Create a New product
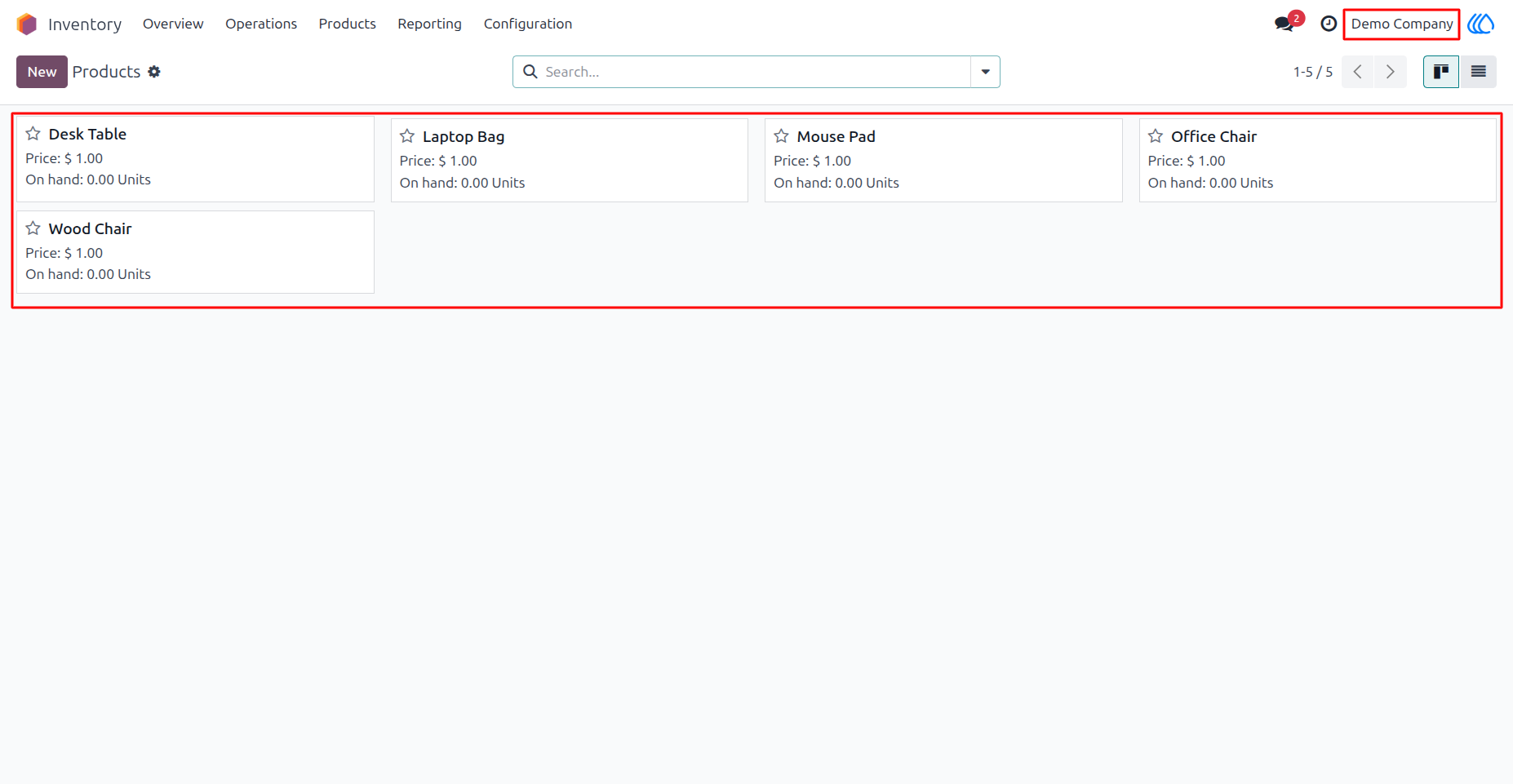Viewport: 1513px width, 784px height. [x=42, y=72]
